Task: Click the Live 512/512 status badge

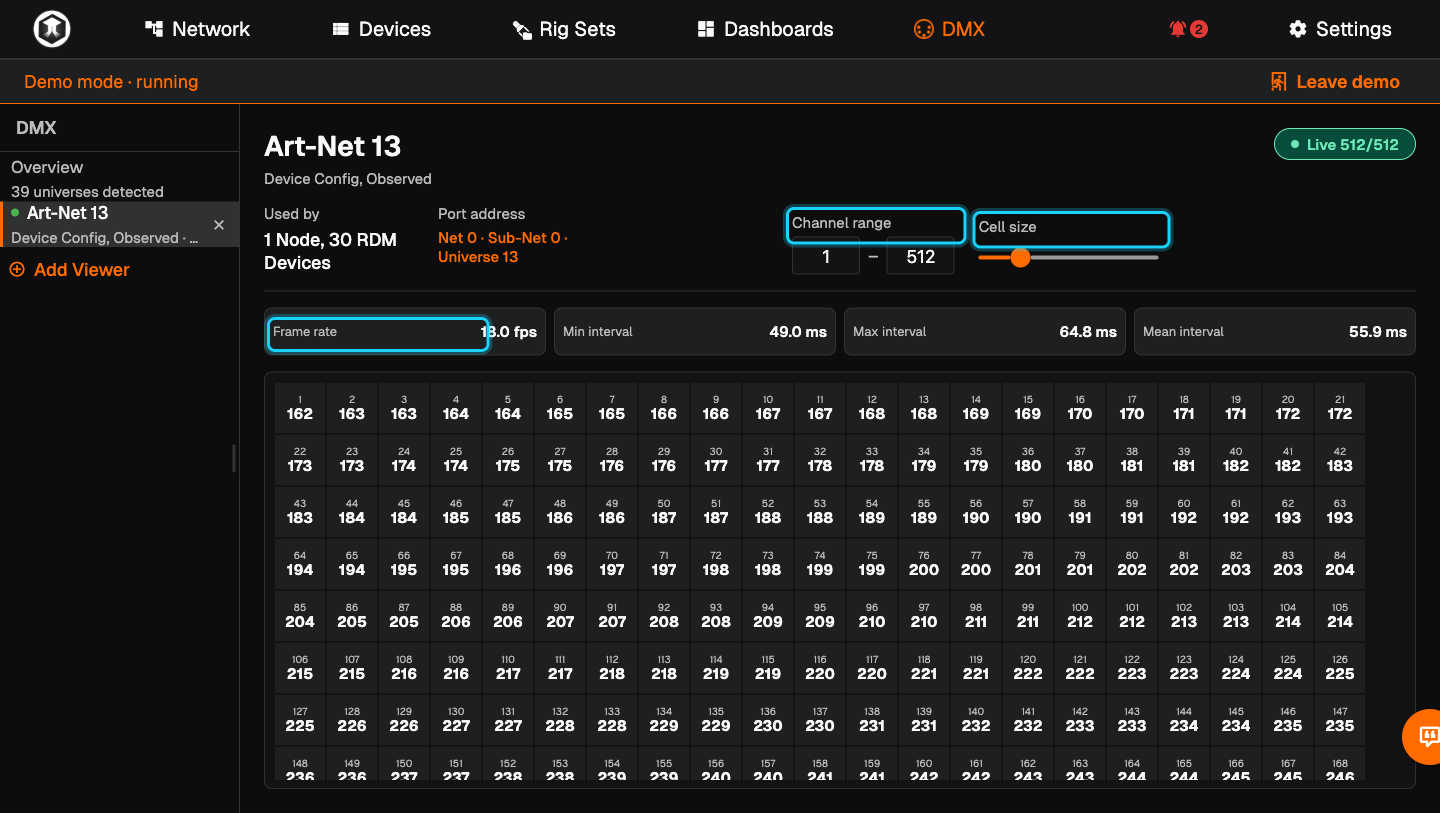Action: click(1345, 144)
